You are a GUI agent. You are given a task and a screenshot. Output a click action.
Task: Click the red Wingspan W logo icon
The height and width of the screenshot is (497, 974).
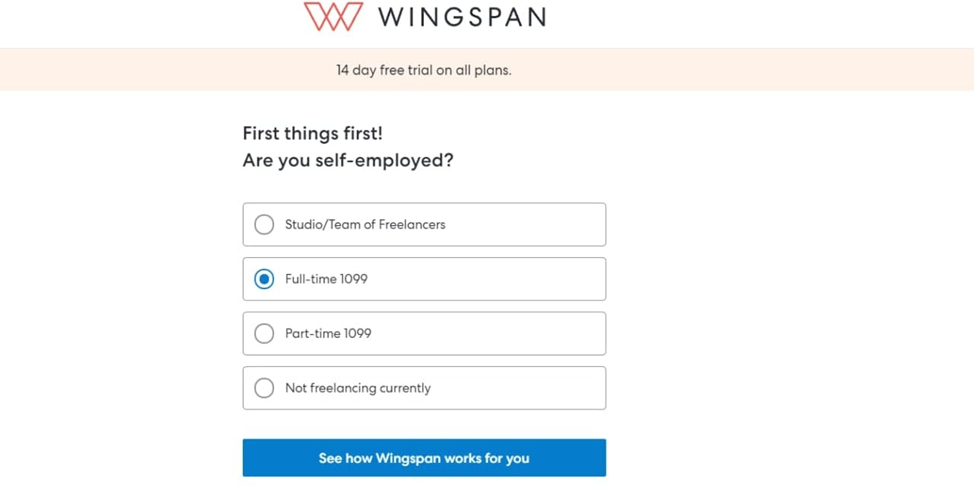[333, 16]
